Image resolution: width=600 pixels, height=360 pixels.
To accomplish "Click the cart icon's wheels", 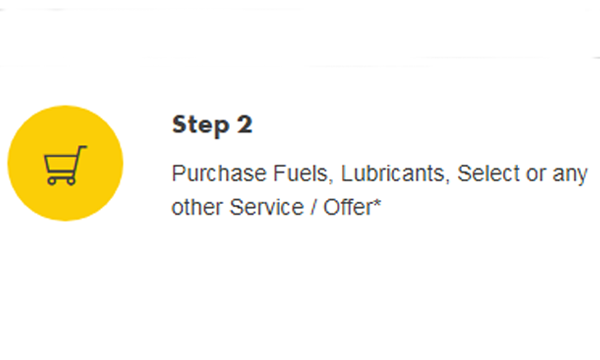I will 62,181.
